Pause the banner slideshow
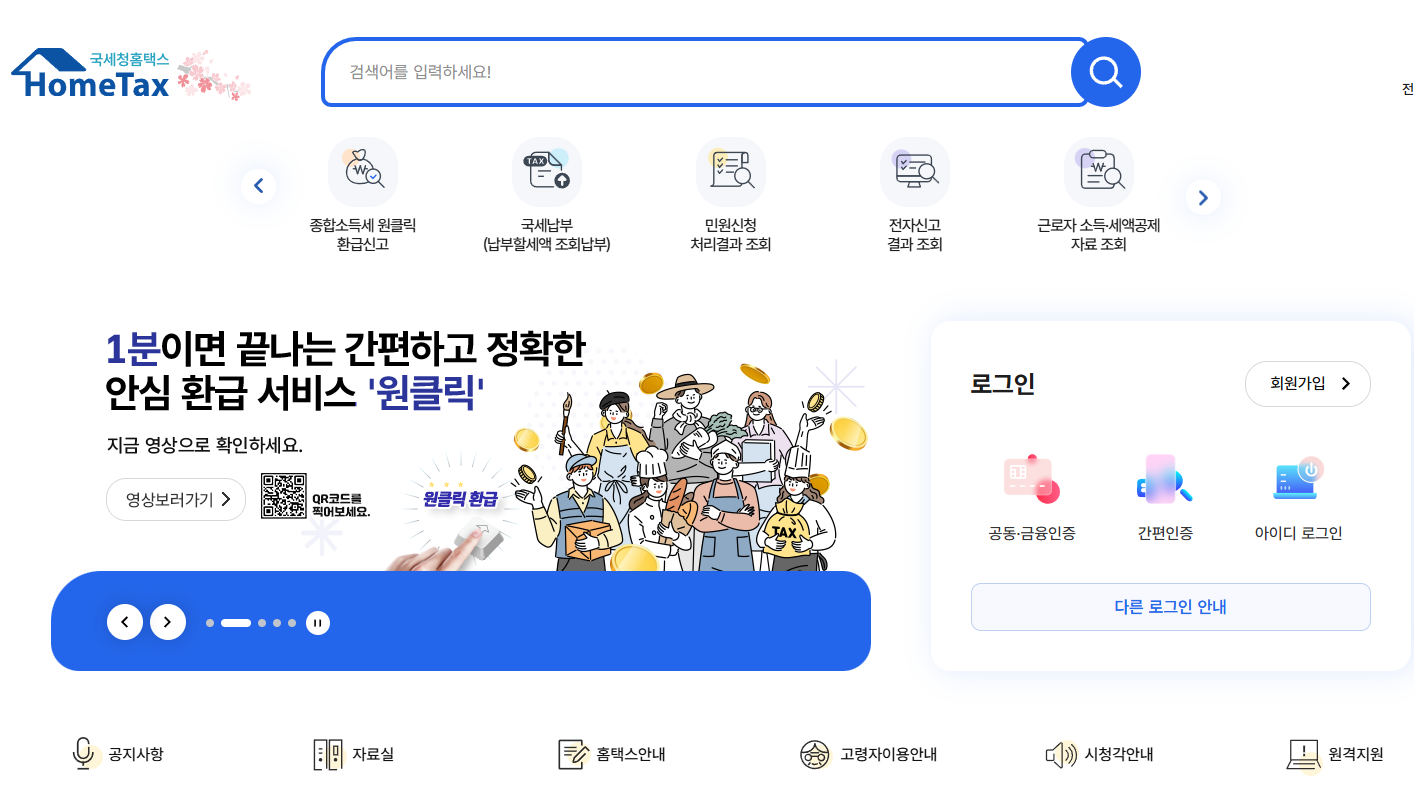The width and height of the screenshot is (1414, 805). coord(318,623)
